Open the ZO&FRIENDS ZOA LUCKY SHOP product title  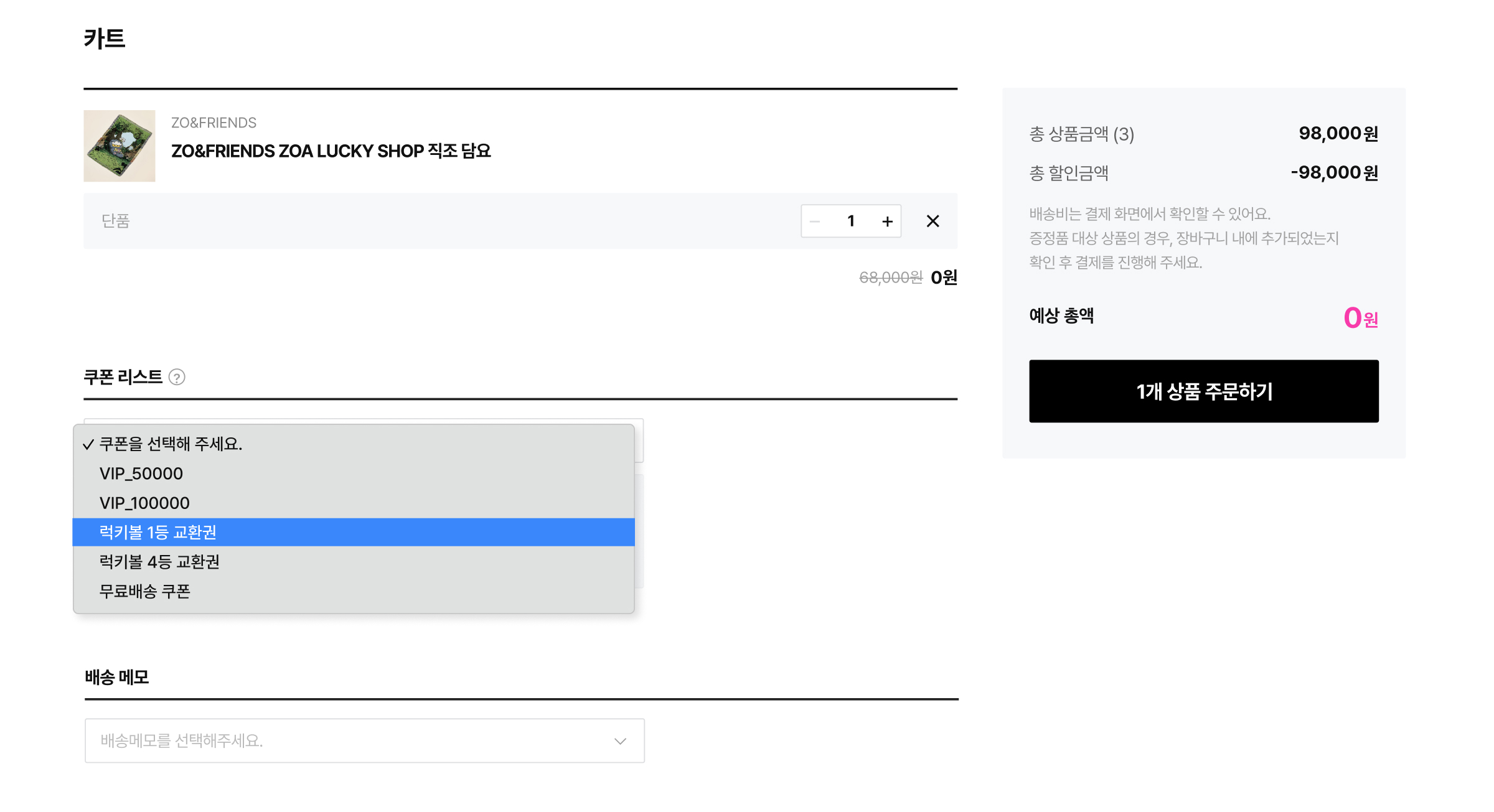pos(331,151)
